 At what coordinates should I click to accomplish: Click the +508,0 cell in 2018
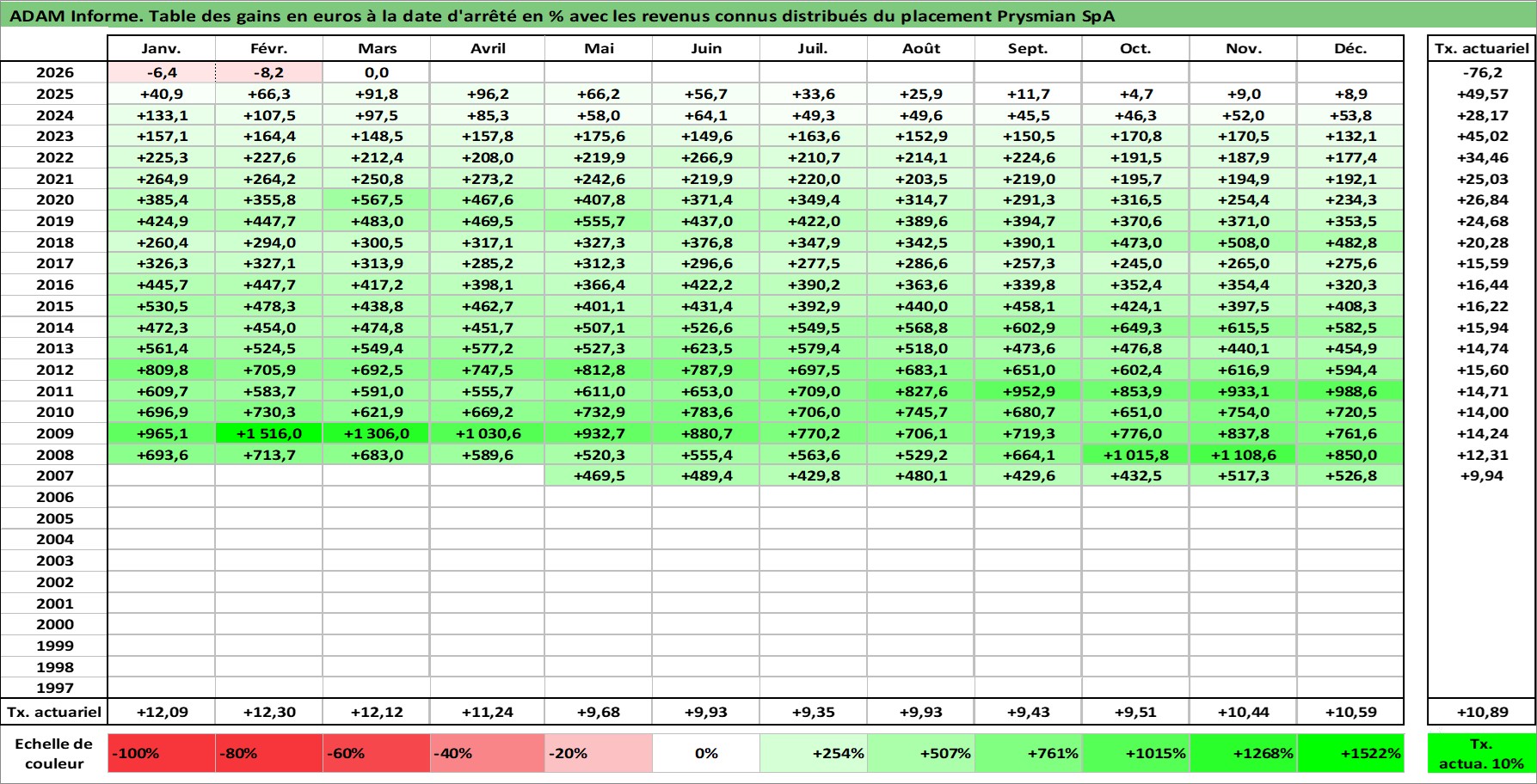[x=1244, y=242]
